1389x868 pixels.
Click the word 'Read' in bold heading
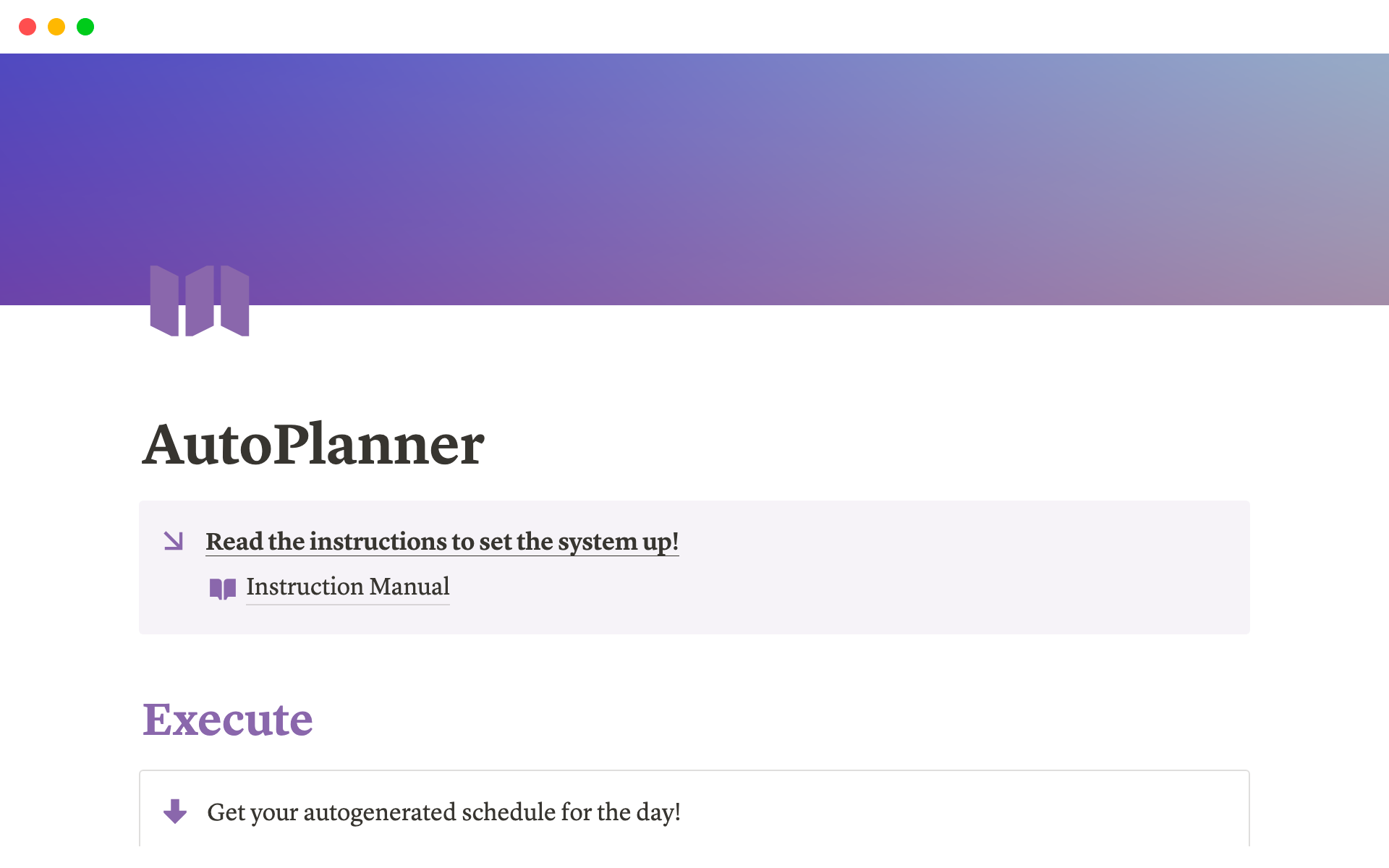234,542
